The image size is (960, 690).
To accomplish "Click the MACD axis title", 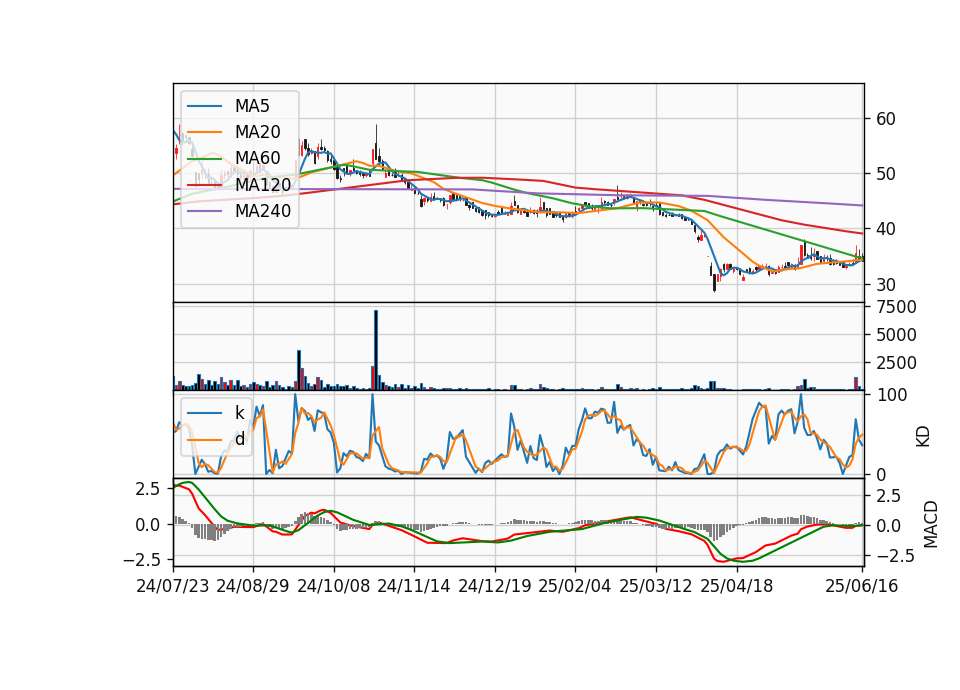I will coord(930,524).
